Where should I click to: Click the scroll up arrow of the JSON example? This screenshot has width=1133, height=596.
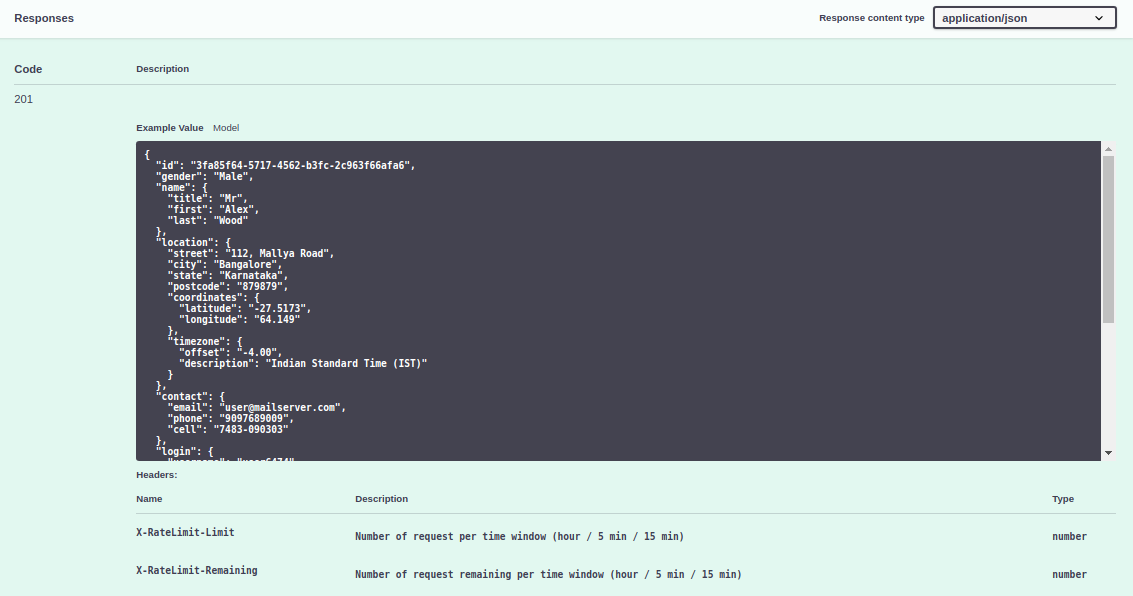tap(1108, 149)
